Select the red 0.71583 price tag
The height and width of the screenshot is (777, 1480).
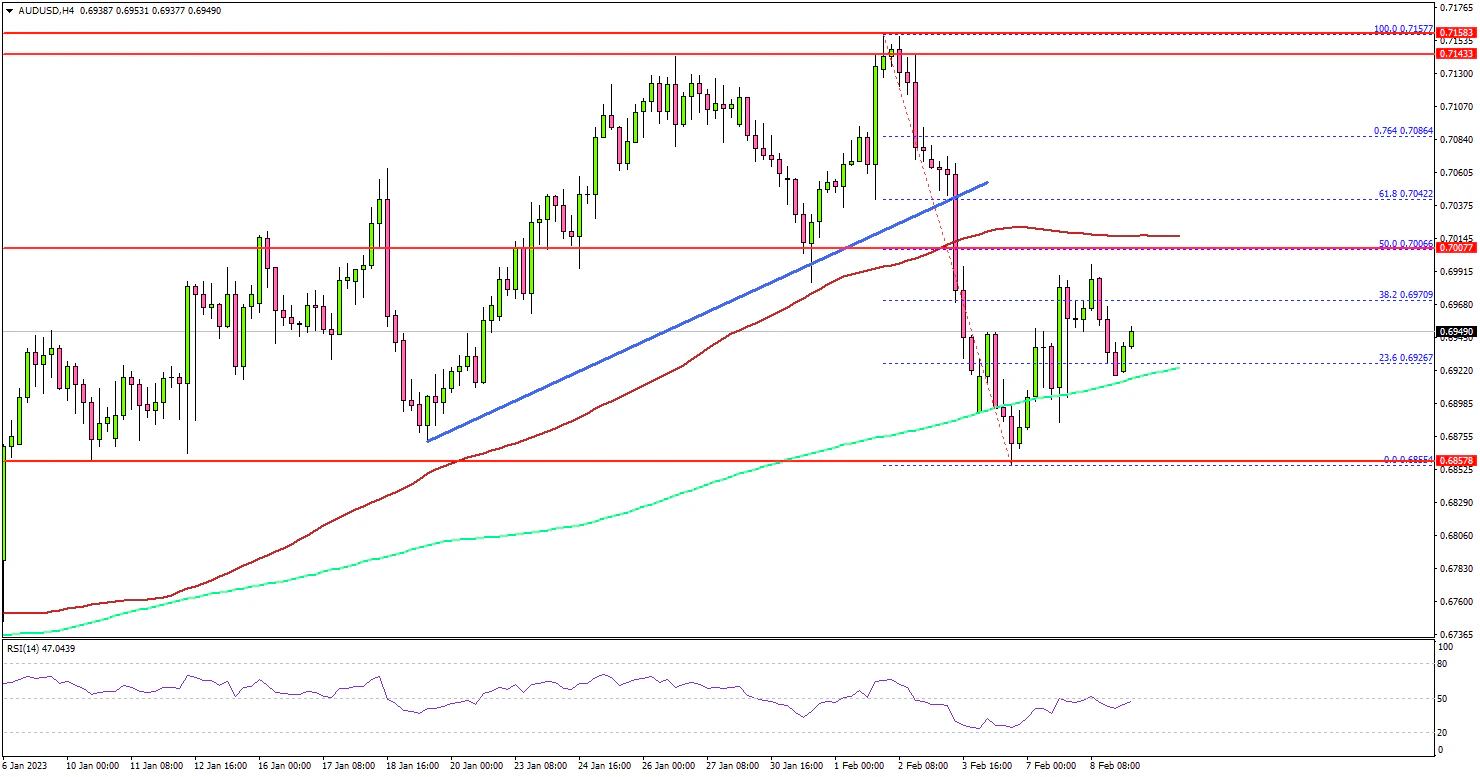point(1455,33)
